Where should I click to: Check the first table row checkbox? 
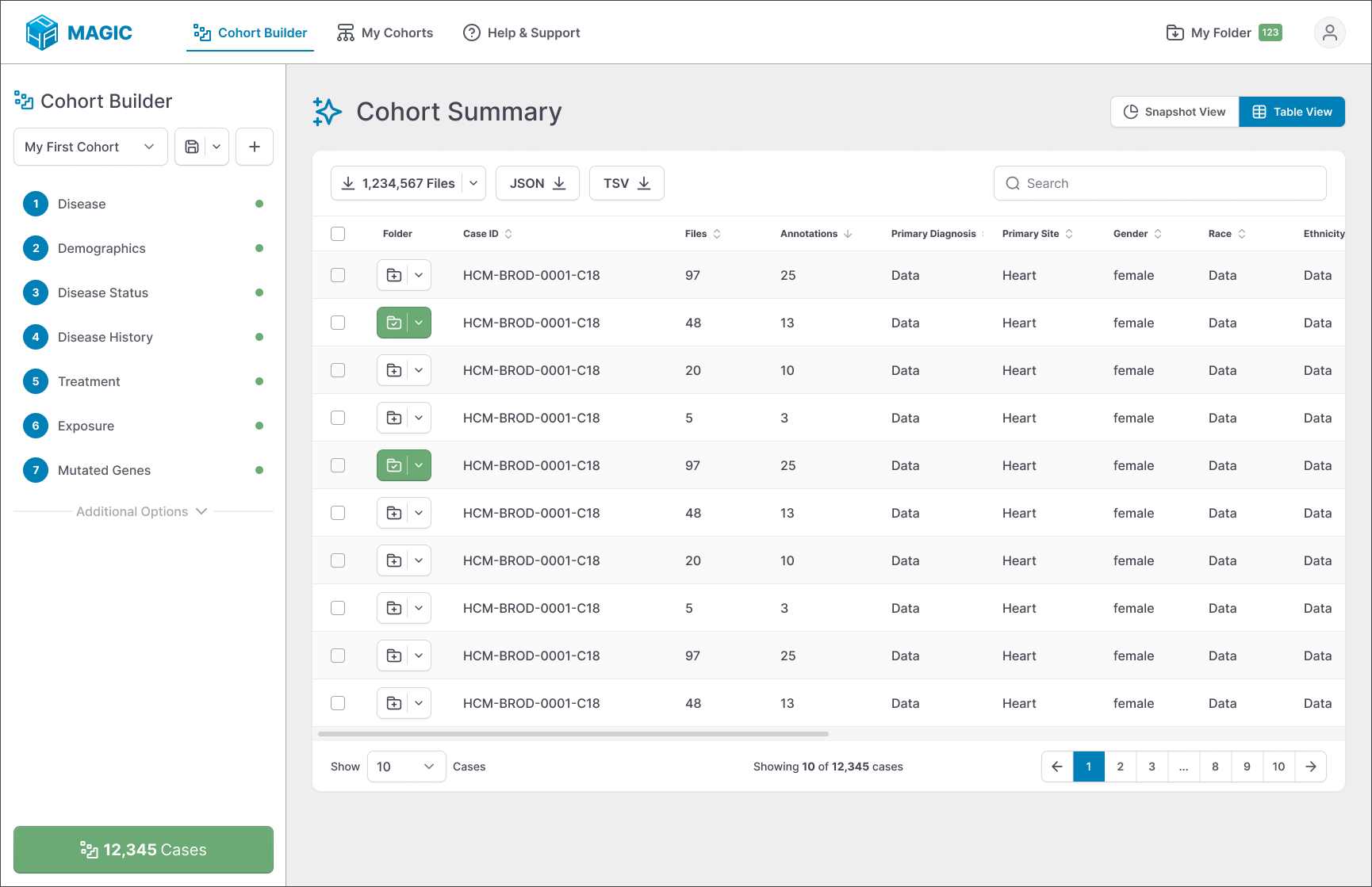tap(338, 275)
